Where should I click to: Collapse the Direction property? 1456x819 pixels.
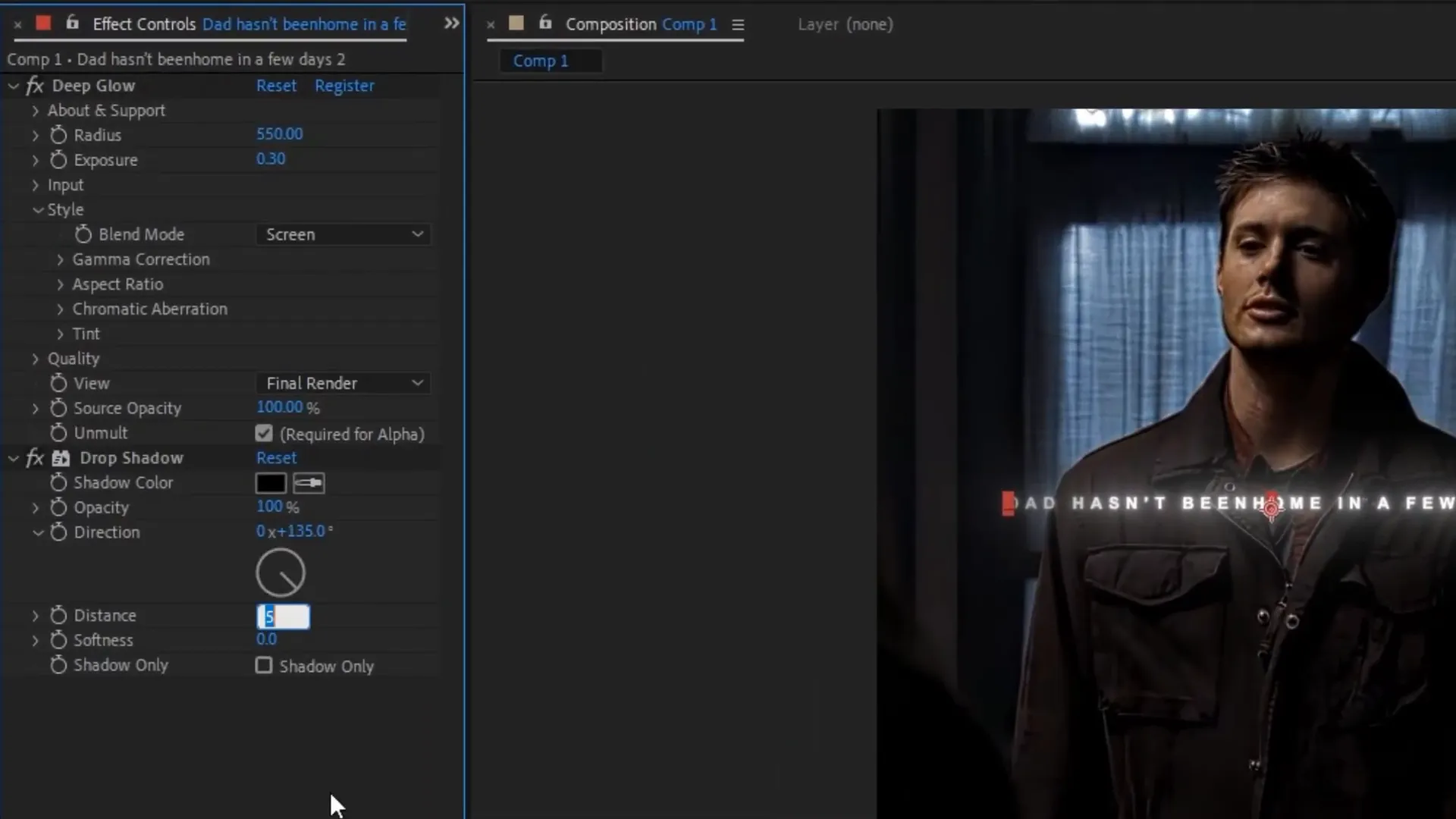[38, 532]
